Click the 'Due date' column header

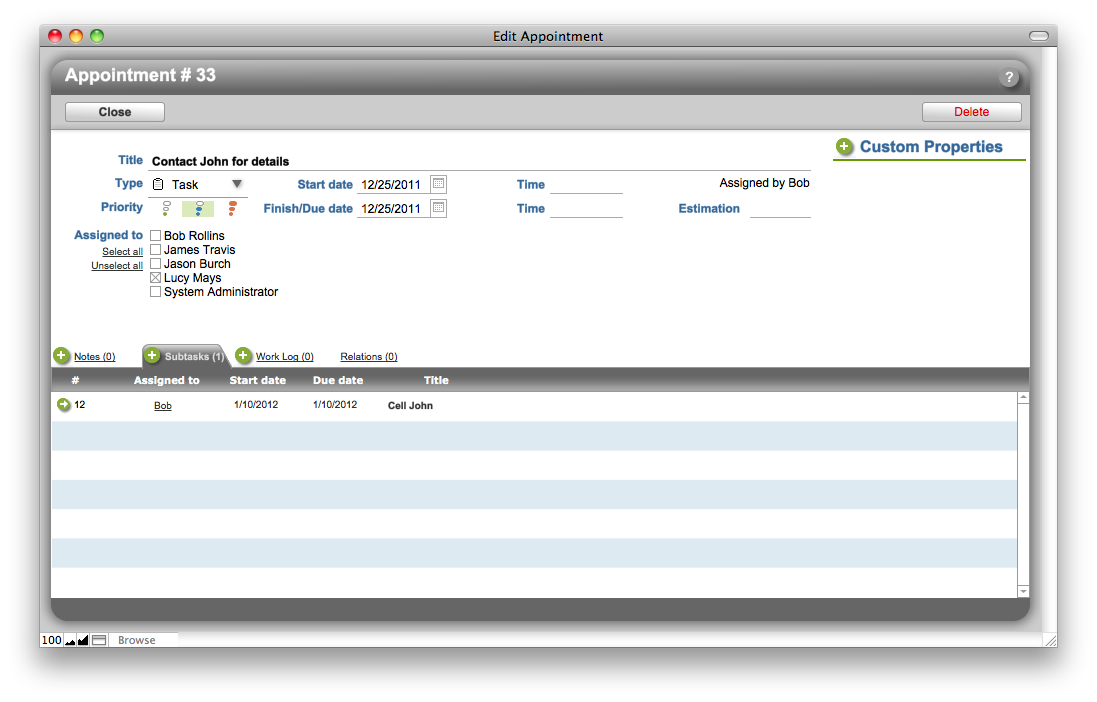pyautogui.click(x=338, y=380)
